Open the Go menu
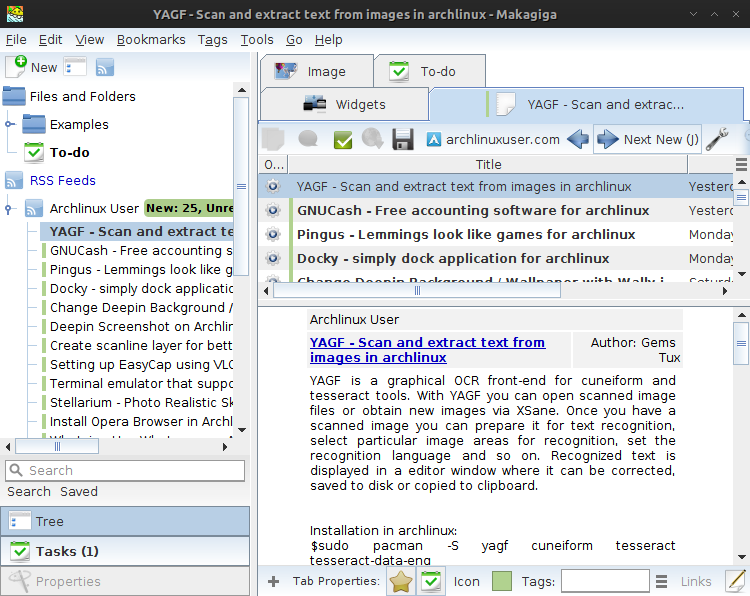750x596 pixels. tap(294, 40)
